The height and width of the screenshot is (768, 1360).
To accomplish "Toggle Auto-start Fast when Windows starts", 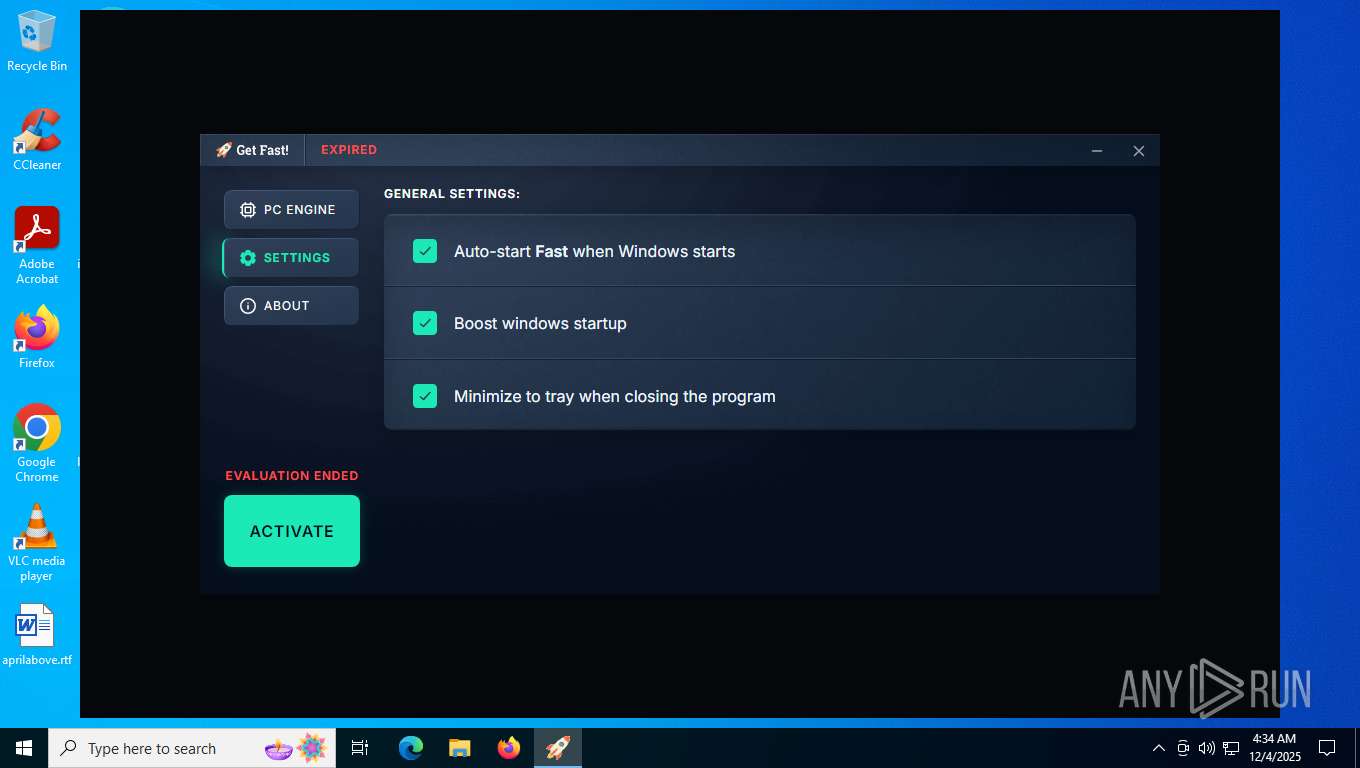I will 425,251.
